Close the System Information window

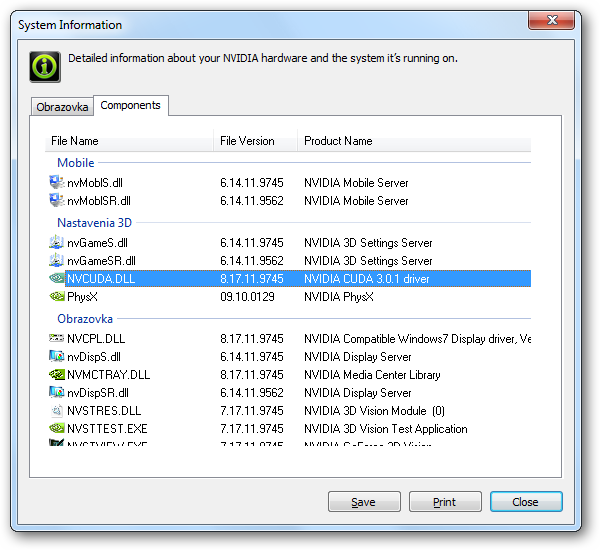(x=551, y=20)
